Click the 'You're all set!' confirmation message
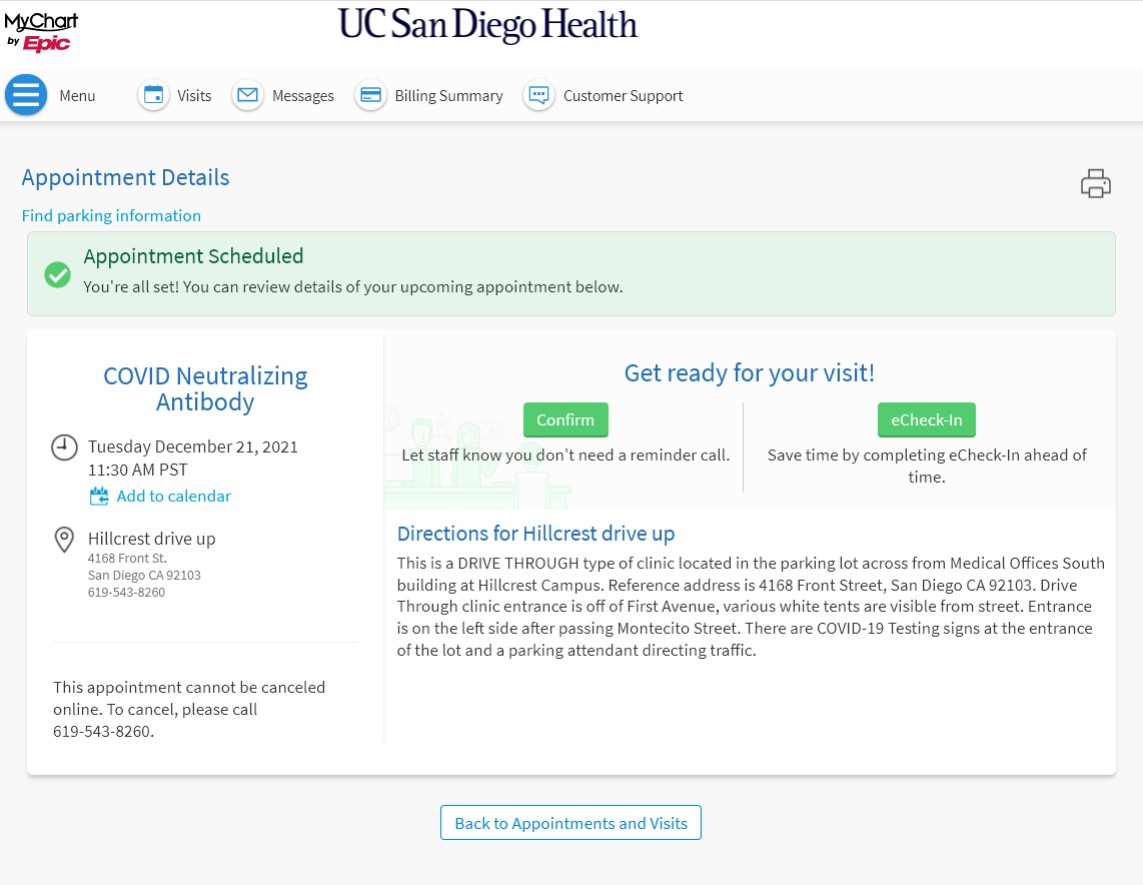This screenshot has height=885, width=1143. (353, 286)
